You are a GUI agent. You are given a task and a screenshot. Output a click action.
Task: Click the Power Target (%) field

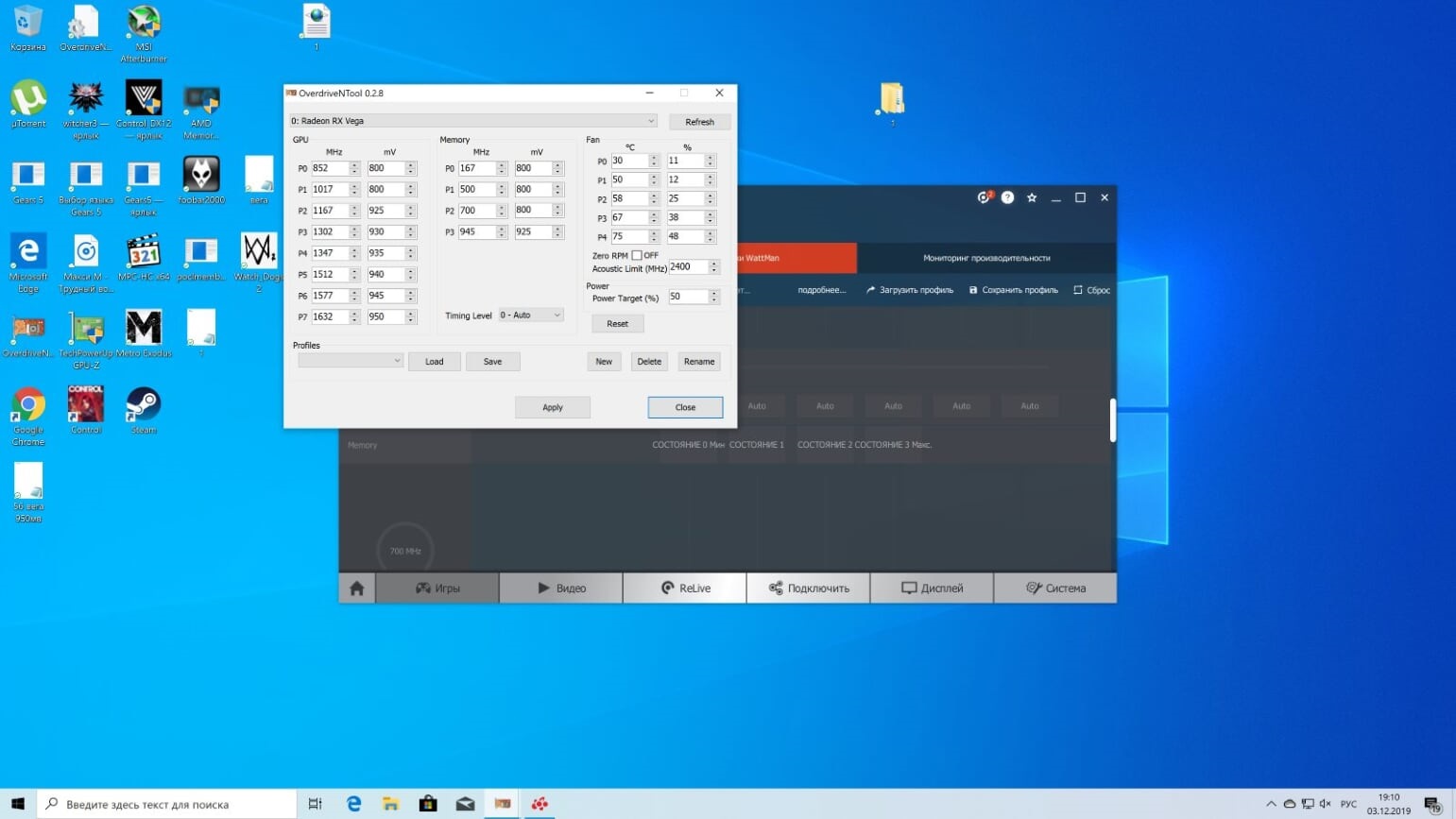[687, 297]
